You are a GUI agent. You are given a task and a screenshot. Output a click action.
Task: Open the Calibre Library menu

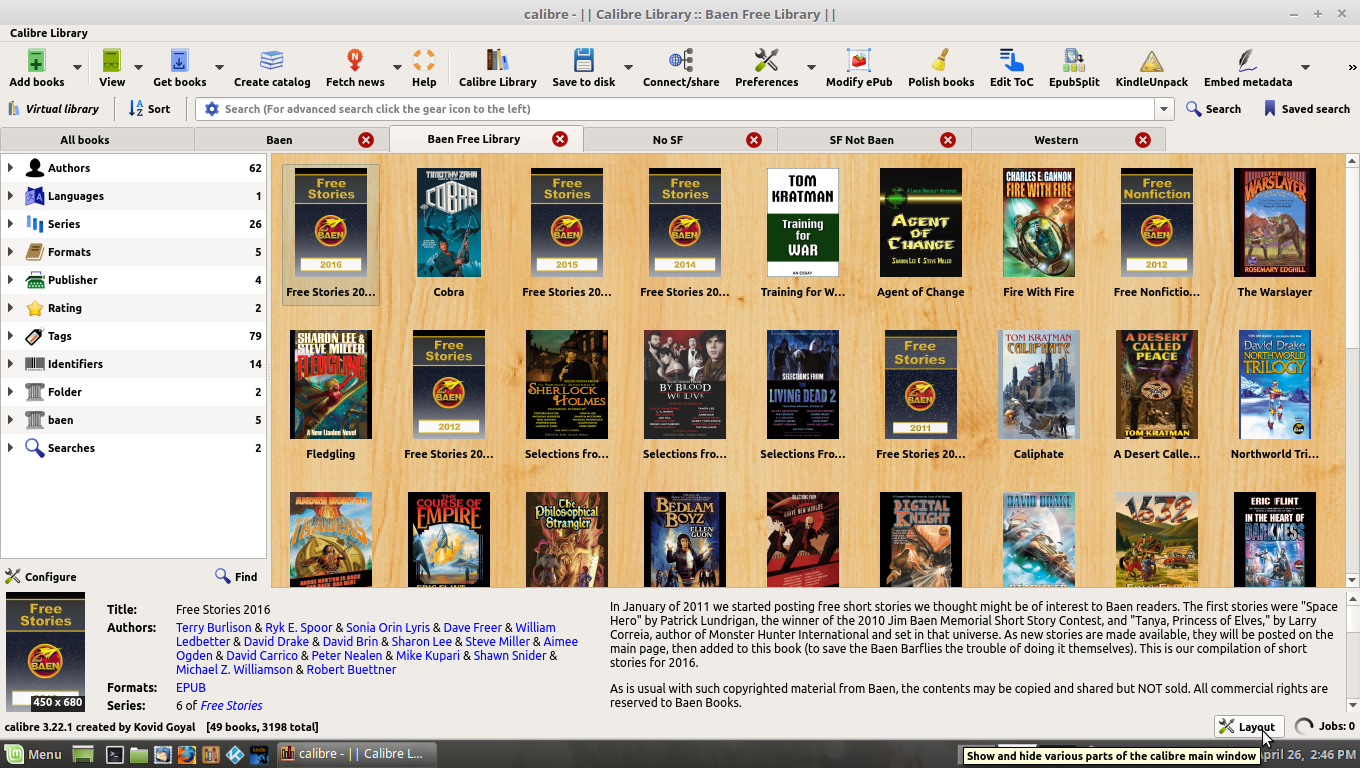pos(48,33)
